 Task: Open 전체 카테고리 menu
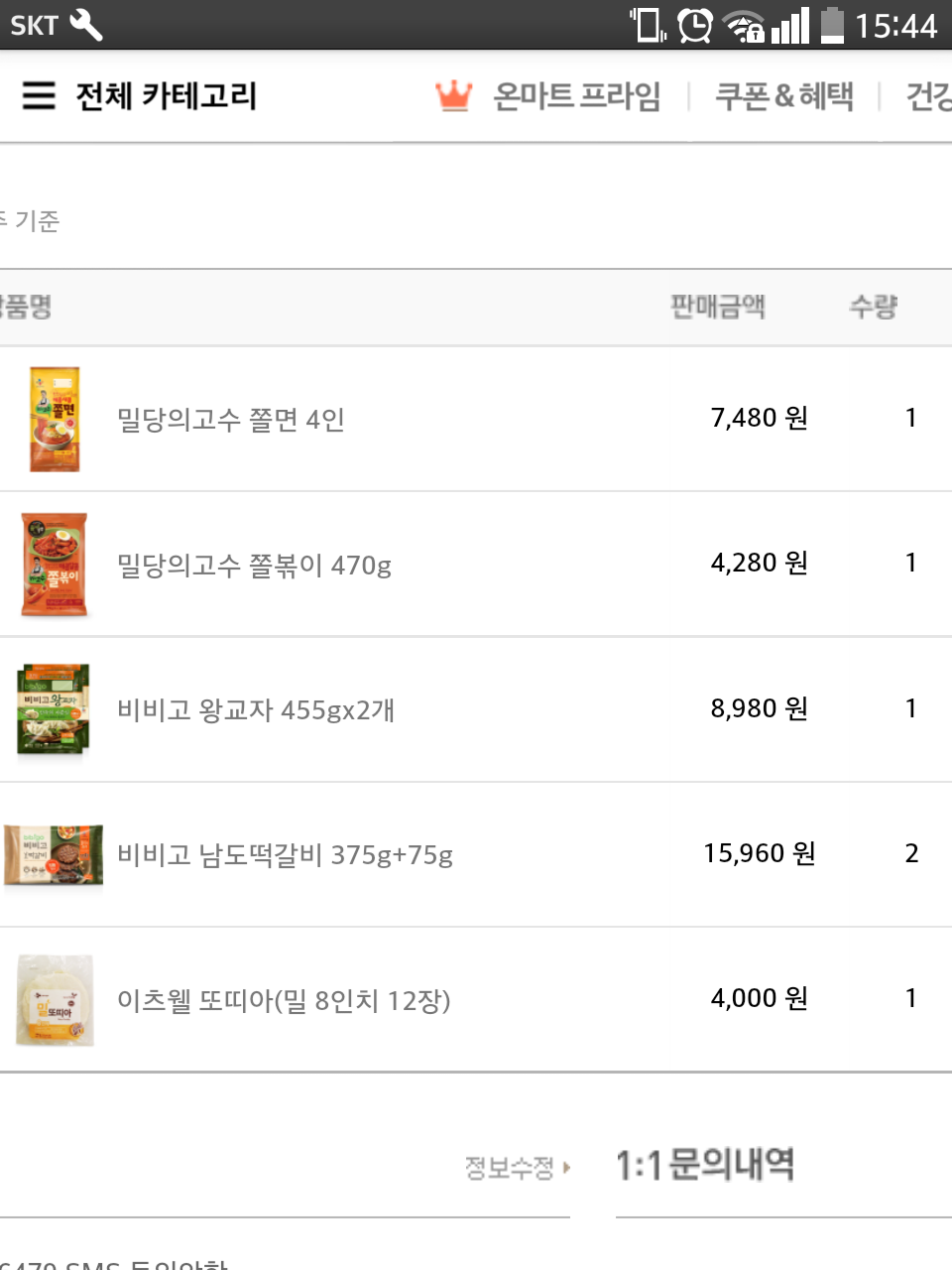(x=167, y=96)
